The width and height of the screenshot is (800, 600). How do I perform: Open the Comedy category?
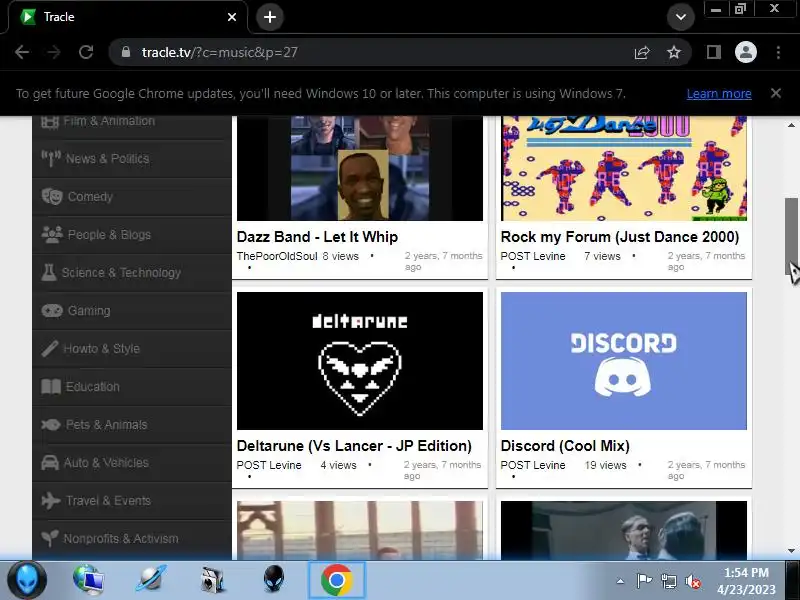click(132, 196)
